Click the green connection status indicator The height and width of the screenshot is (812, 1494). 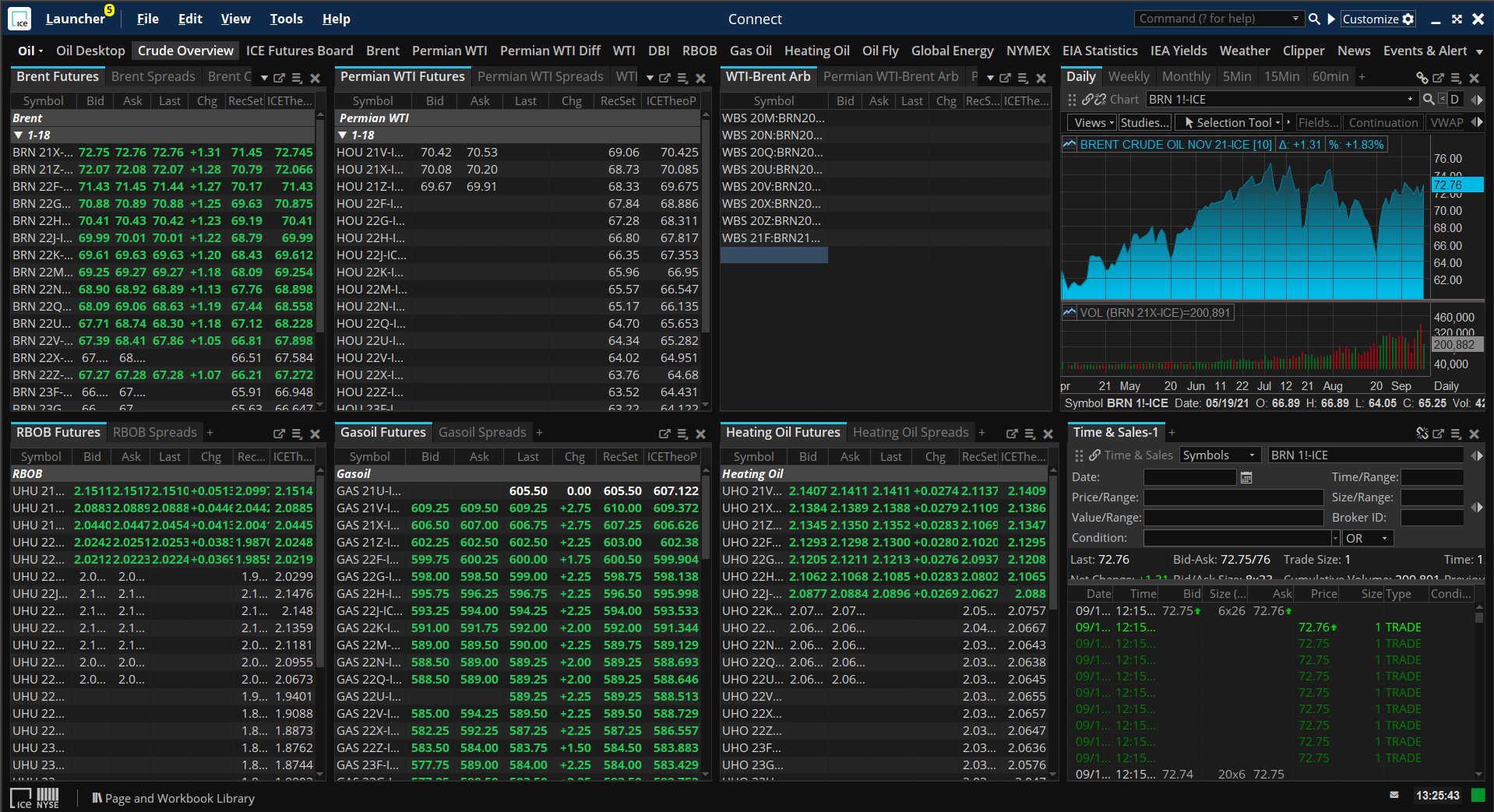coord(1478,795)
